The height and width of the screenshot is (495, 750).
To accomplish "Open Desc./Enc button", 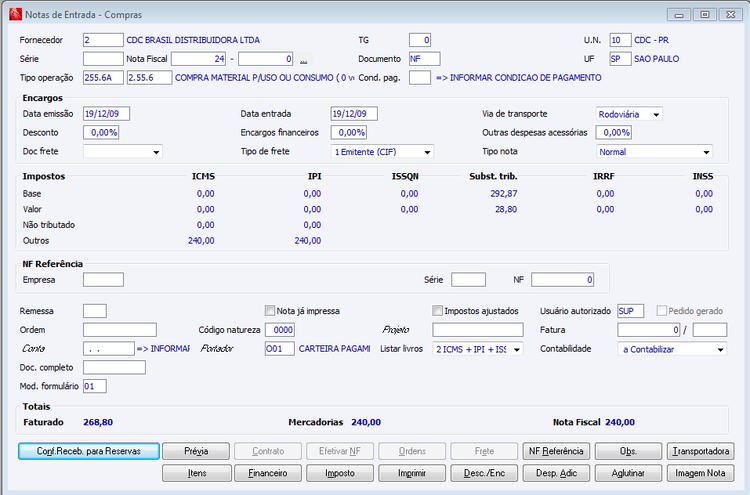I will click(484, 473).
